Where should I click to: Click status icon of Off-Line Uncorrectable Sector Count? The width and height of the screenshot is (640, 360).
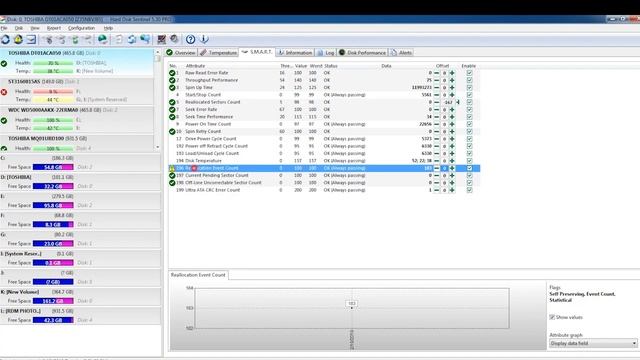[172, 183]
